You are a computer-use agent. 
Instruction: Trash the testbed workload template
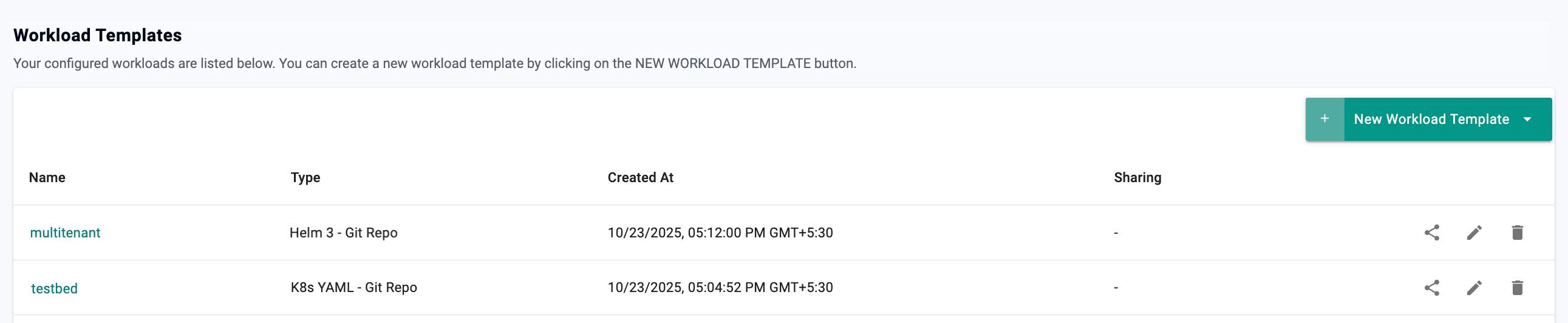coord(1517,288)
